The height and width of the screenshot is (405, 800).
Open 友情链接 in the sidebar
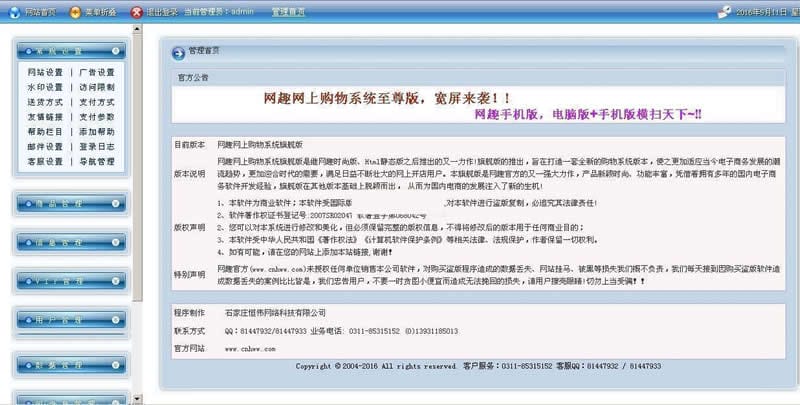tap(45, 117)
